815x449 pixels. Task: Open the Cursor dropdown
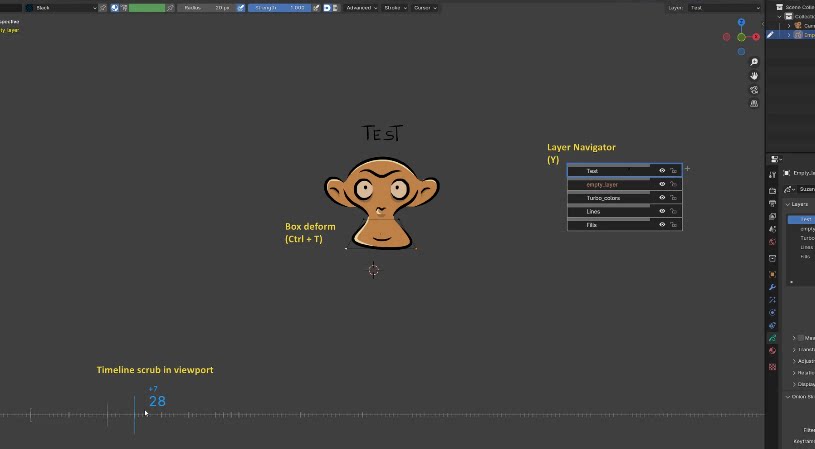tap(425, 8)
